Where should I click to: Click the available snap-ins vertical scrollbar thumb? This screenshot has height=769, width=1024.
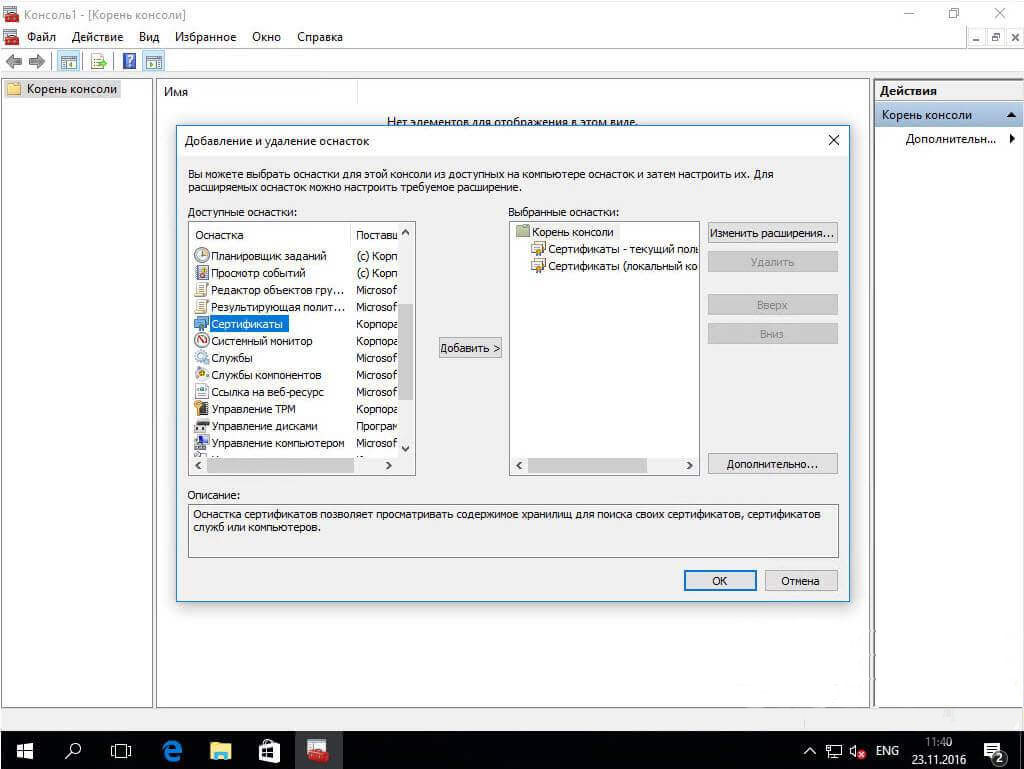(x=406, y=351)
